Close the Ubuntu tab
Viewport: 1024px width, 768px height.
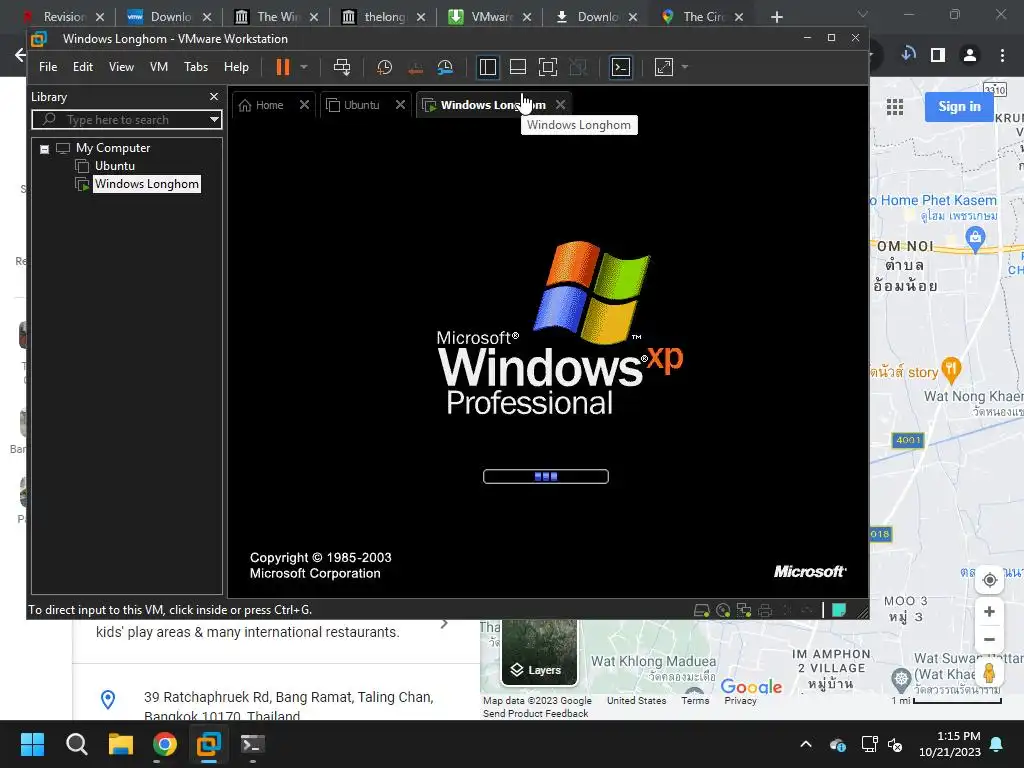point(400,104)
